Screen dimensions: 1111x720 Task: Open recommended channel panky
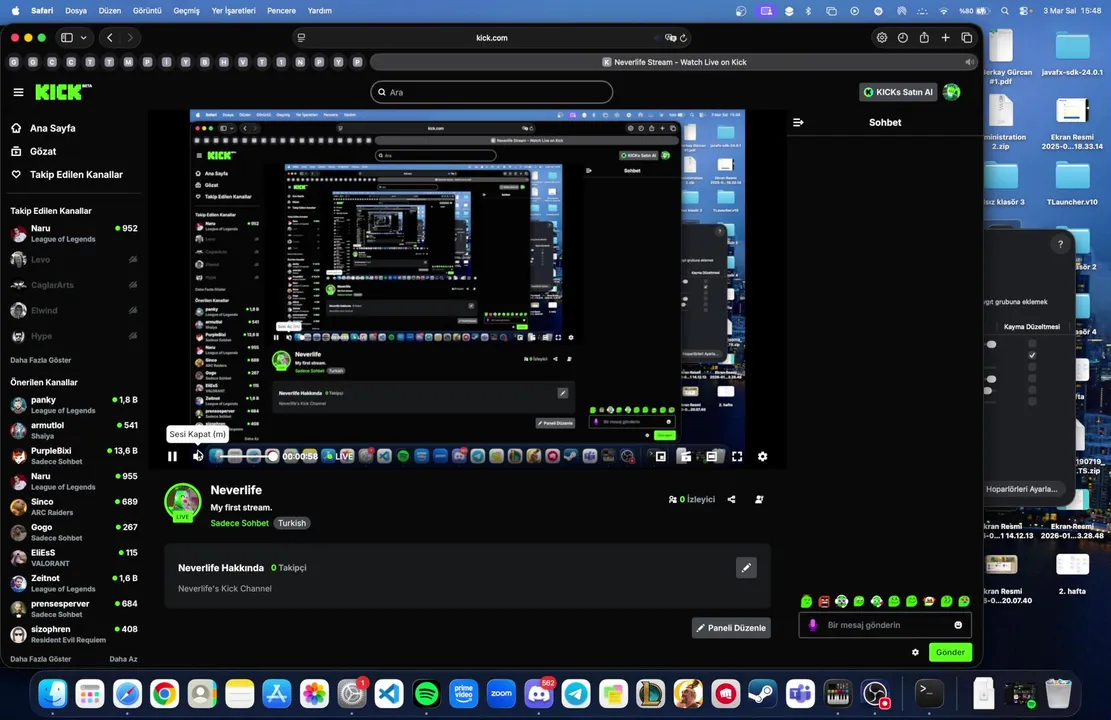74,405
